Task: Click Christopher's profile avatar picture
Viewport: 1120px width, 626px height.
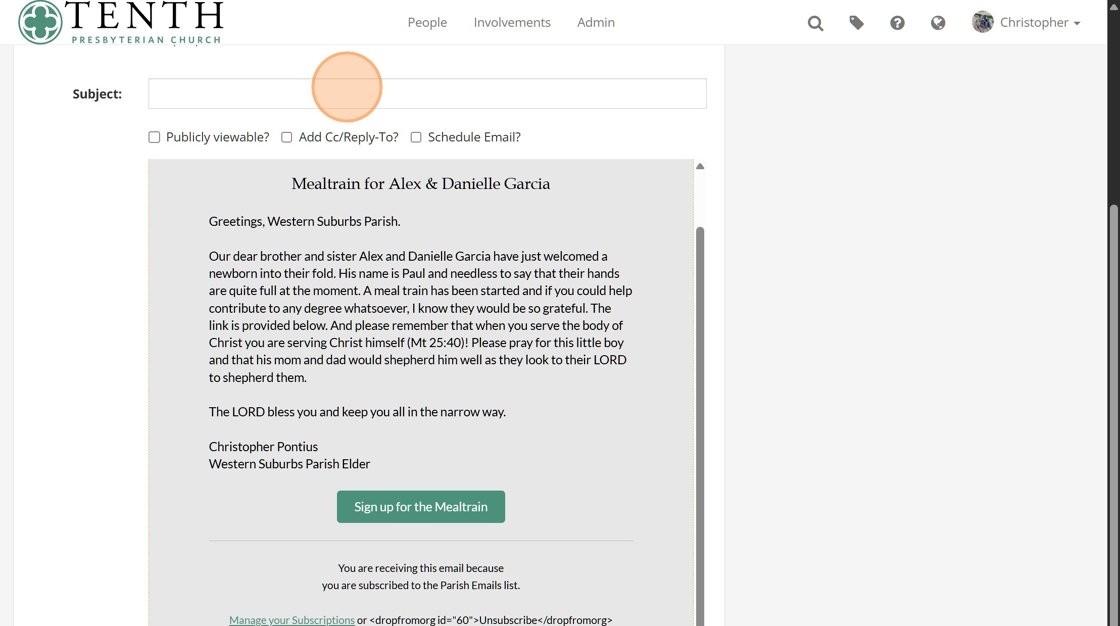Action: 983,22
